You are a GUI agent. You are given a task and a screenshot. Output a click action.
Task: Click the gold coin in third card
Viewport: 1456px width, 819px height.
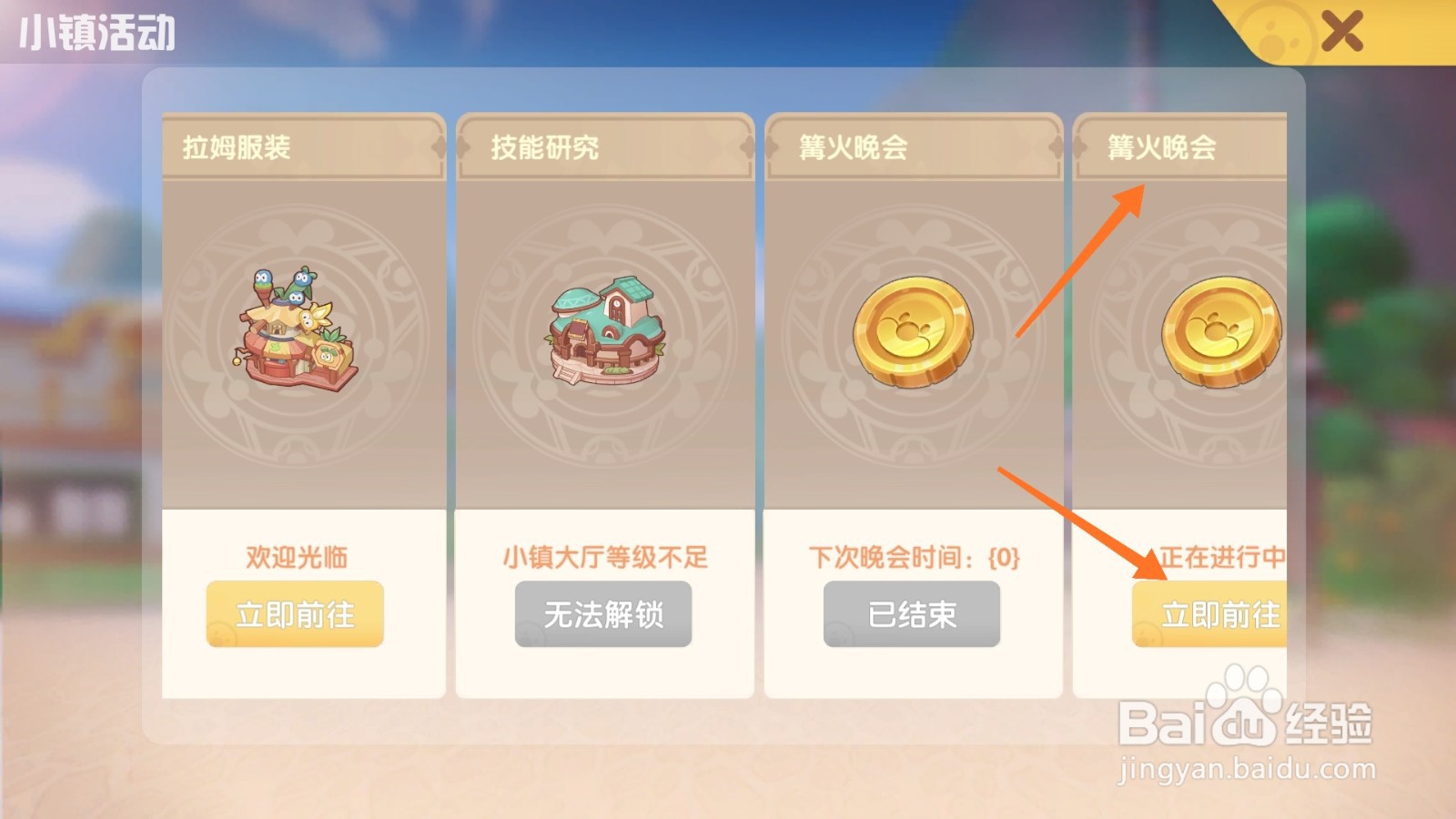click(x=913, y=332)
